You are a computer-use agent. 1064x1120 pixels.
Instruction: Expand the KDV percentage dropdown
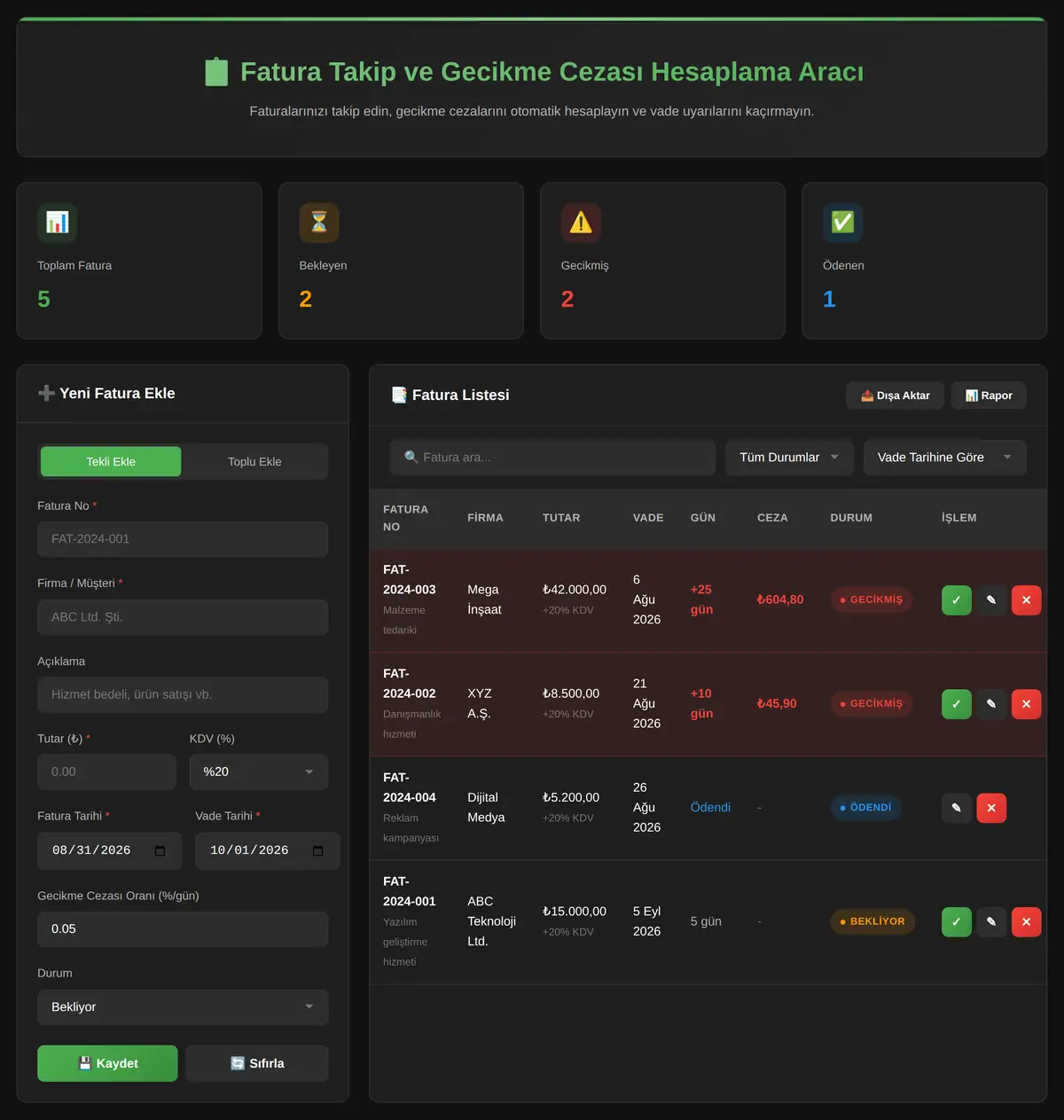pyautogui.click(x=259, y=772)
